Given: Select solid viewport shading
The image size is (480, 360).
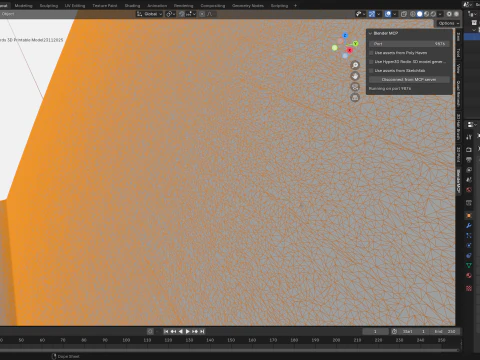Looking at the screenshot, I should pyautogui.click(x=420, y=14).
